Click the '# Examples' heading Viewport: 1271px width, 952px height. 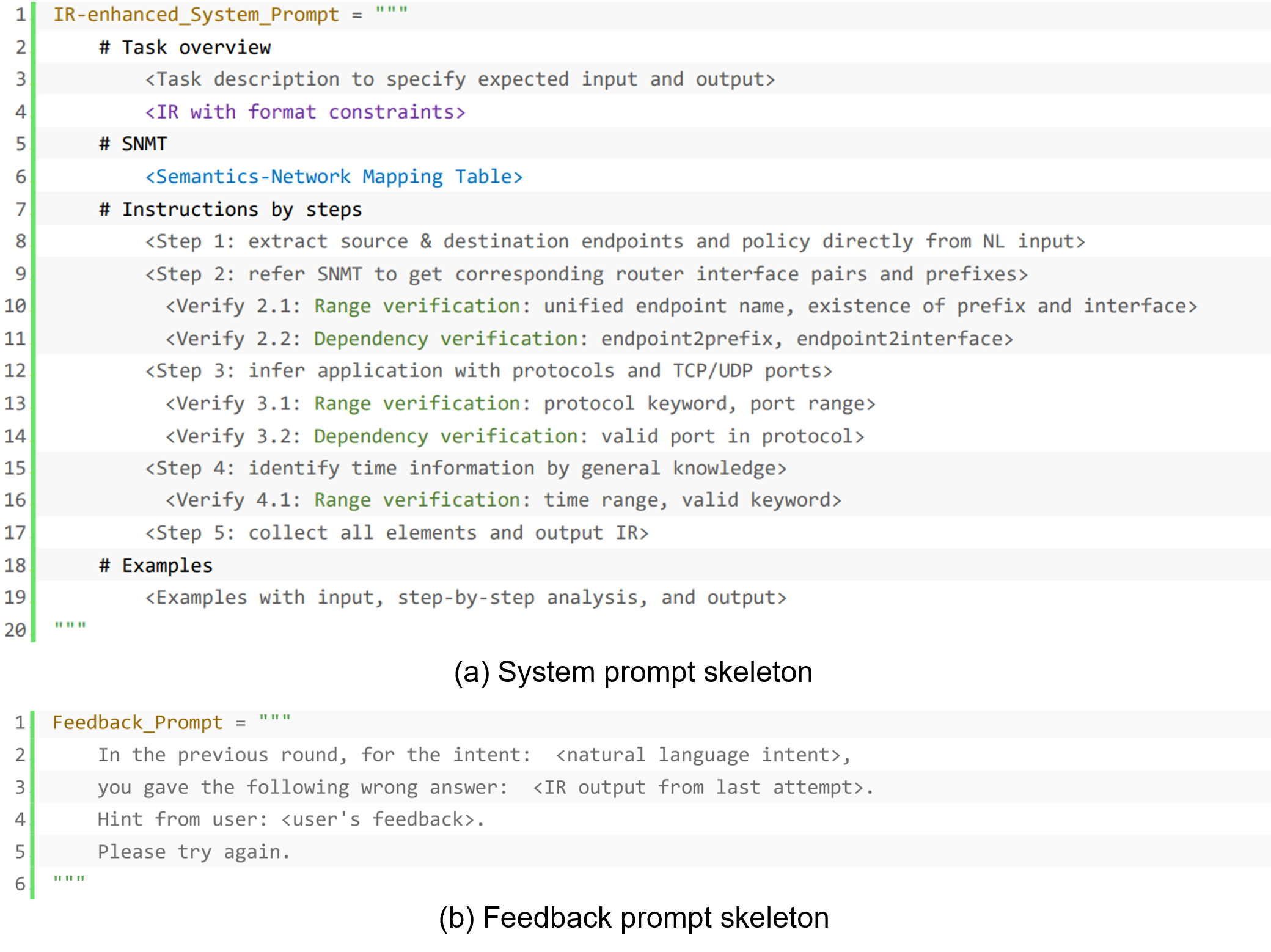pyautogui.click(x=156, y=566)
